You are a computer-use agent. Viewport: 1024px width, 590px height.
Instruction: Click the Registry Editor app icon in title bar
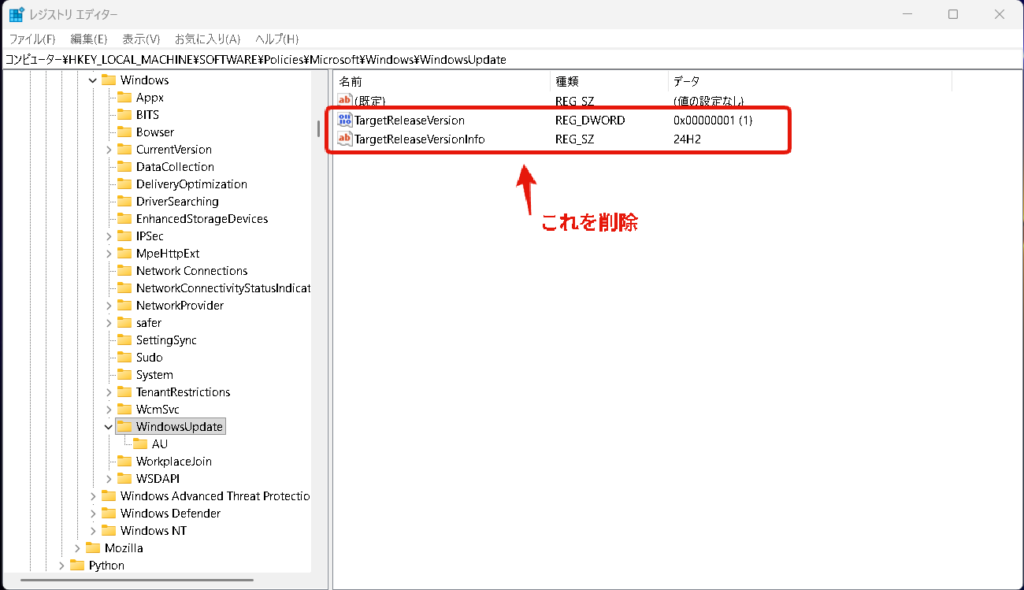tap(18, 15)
